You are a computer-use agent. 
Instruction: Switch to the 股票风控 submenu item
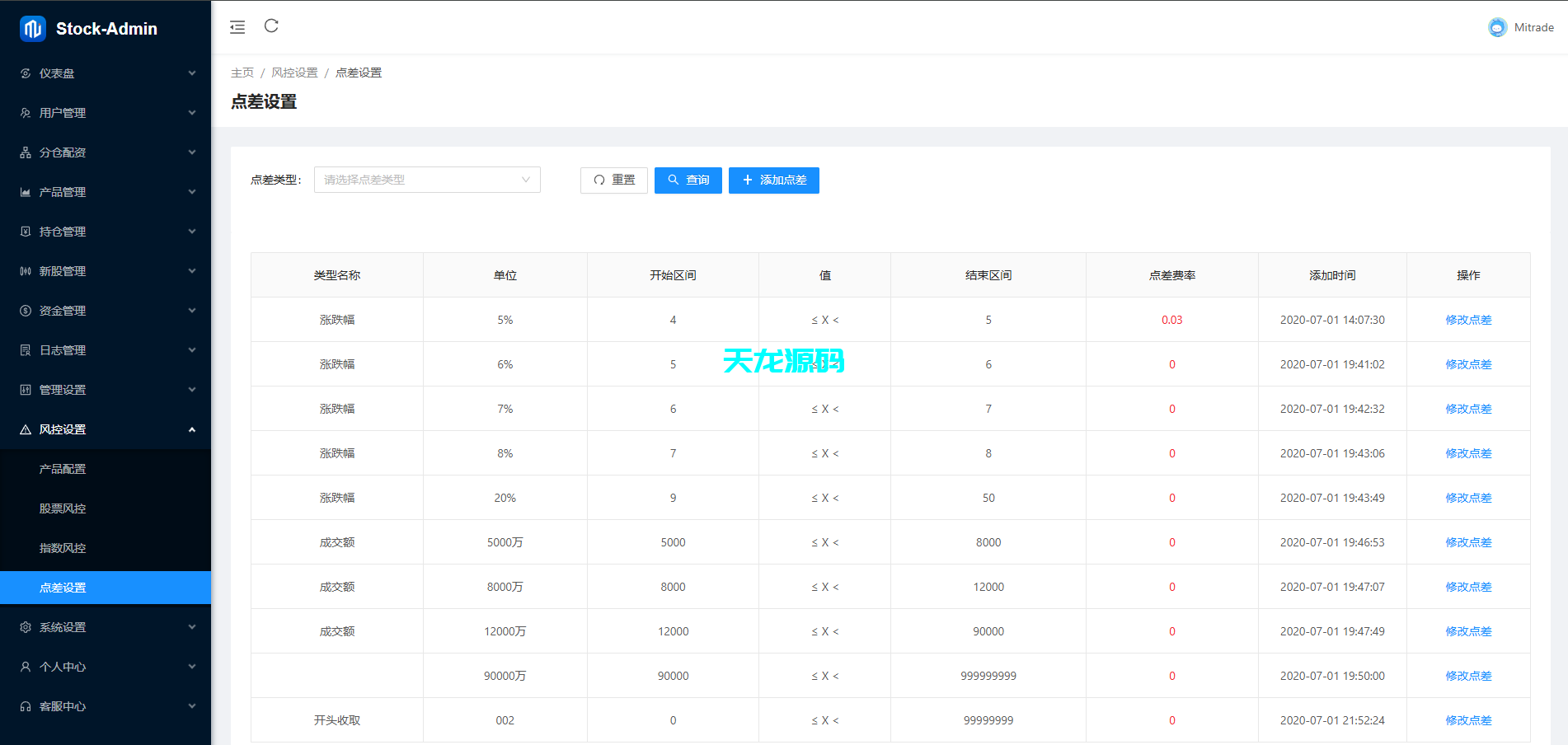[x=61, y=508]
